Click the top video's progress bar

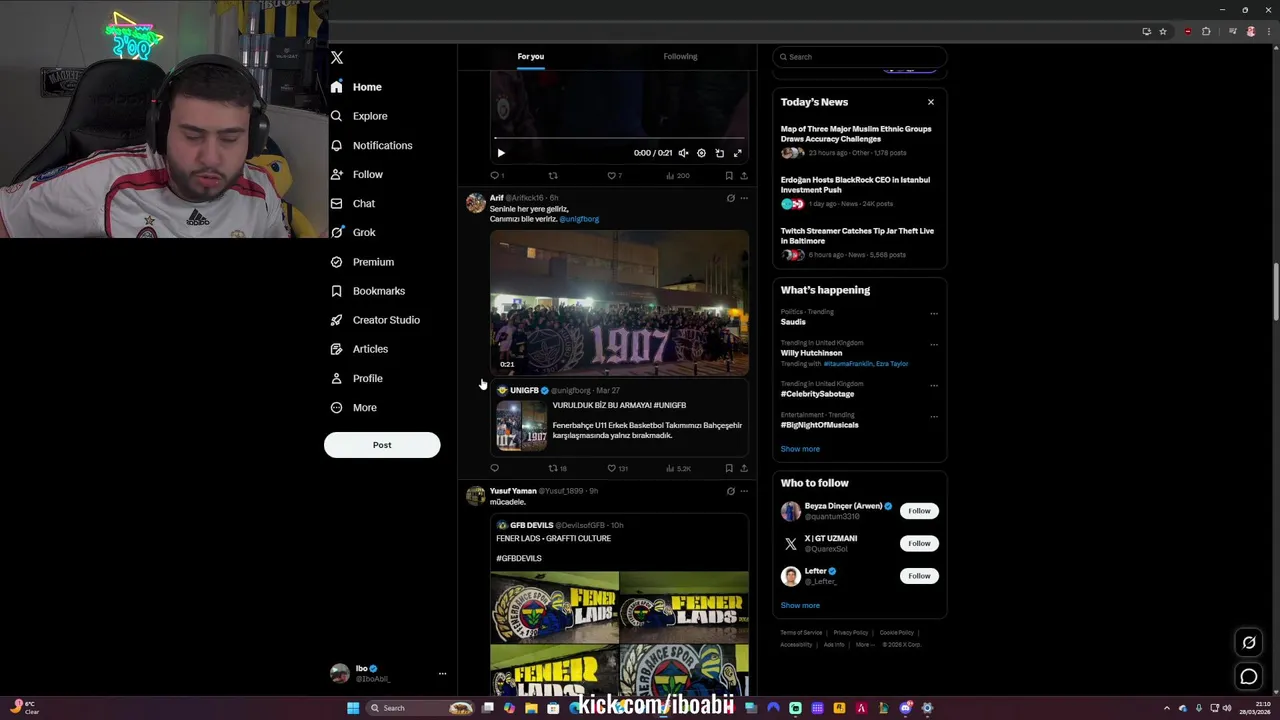click(x=619, y=138)
